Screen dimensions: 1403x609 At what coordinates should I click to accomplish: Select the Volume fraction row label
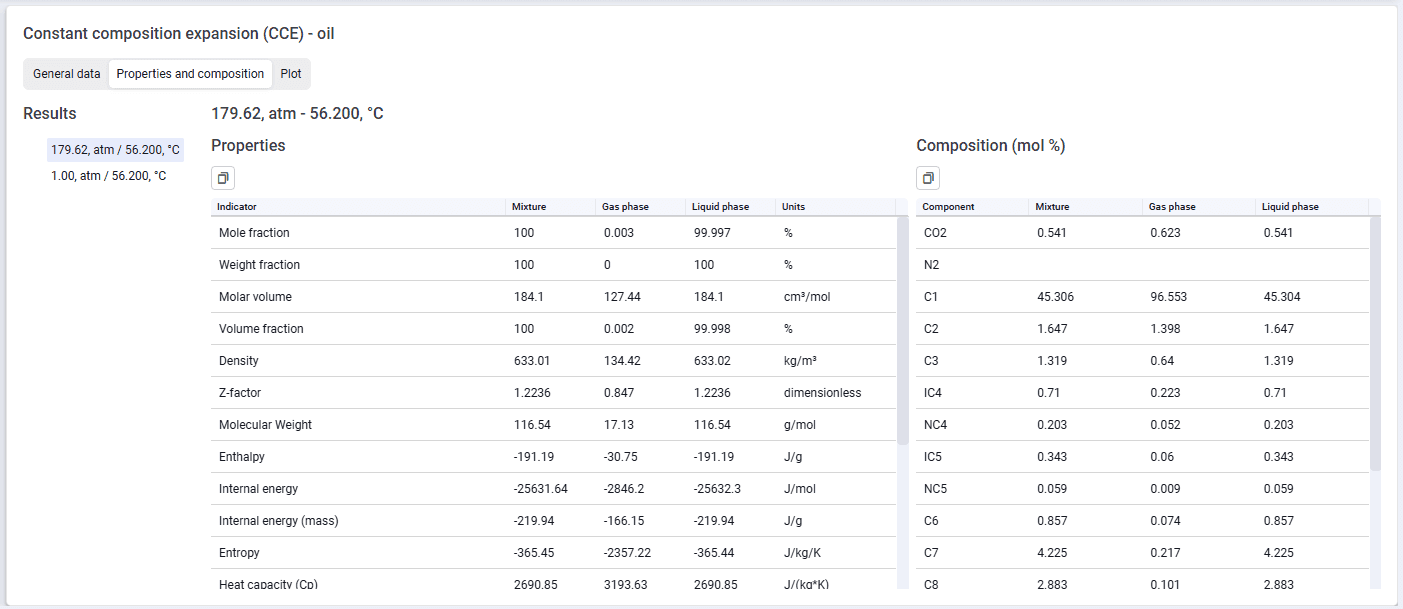pos(261,329)
